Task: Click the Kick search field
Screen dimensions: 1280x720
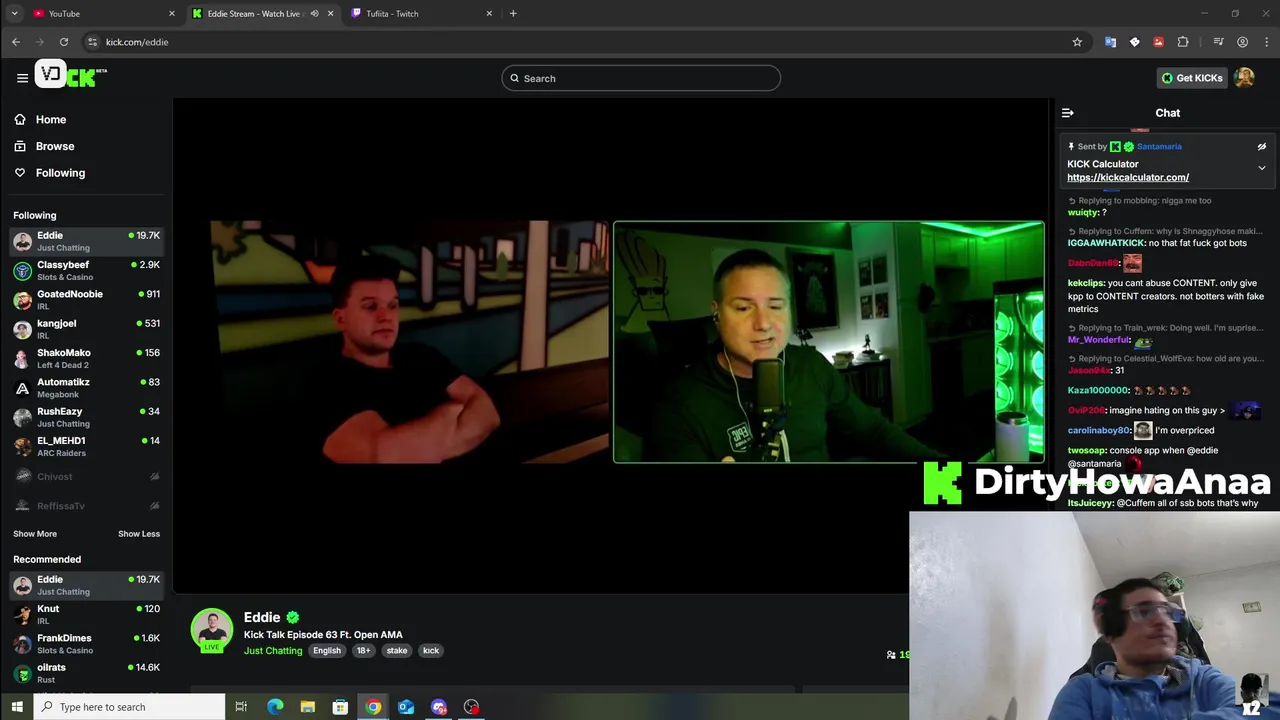Action: [x=641, y=78]
